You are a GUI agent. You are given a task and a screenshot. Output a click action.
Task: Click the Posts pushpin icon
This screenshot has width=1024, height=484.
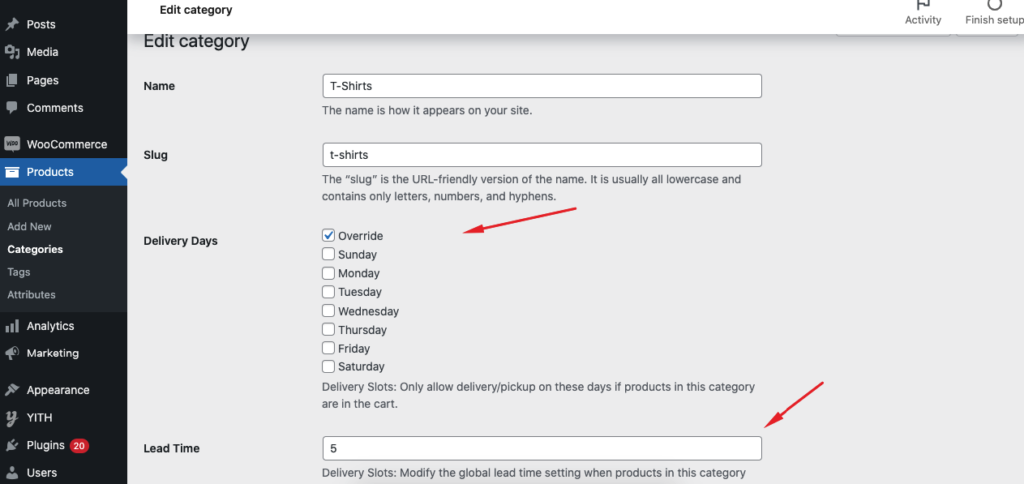tap(12, 24)
